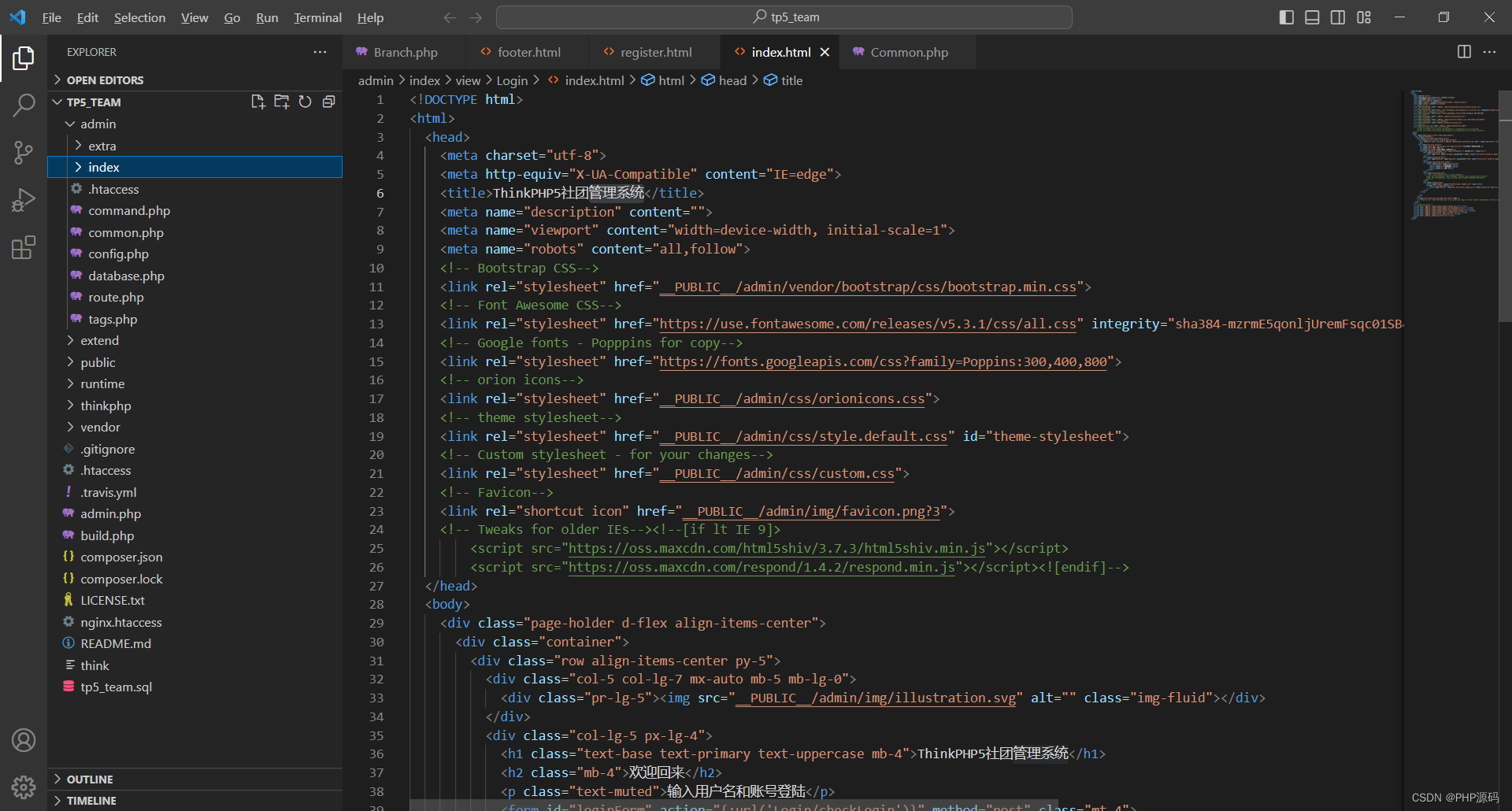
Task: Open the Explorer view in activity bar
Action: click(24, 57)
